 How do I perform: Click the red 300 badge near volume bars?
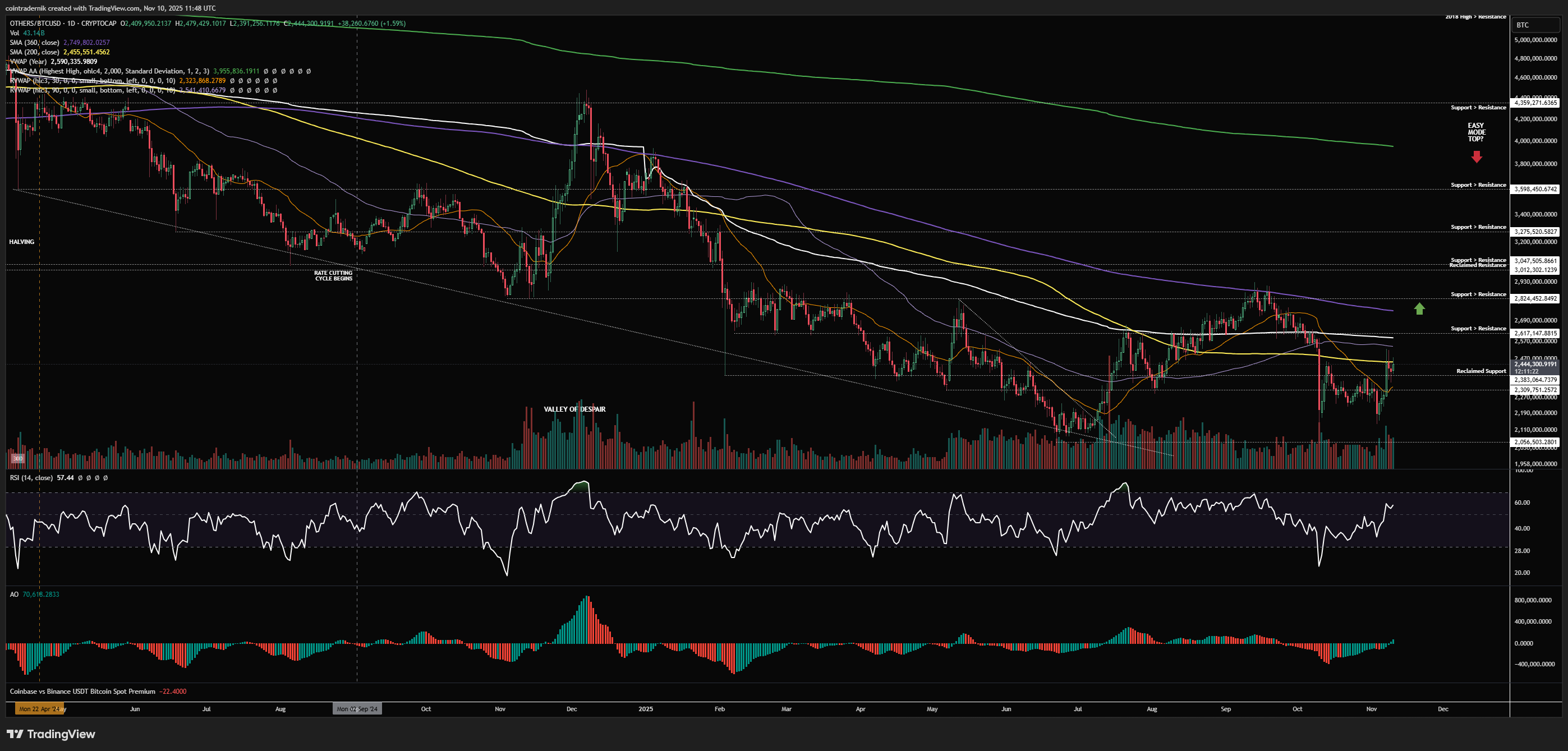tap(17, 458)
